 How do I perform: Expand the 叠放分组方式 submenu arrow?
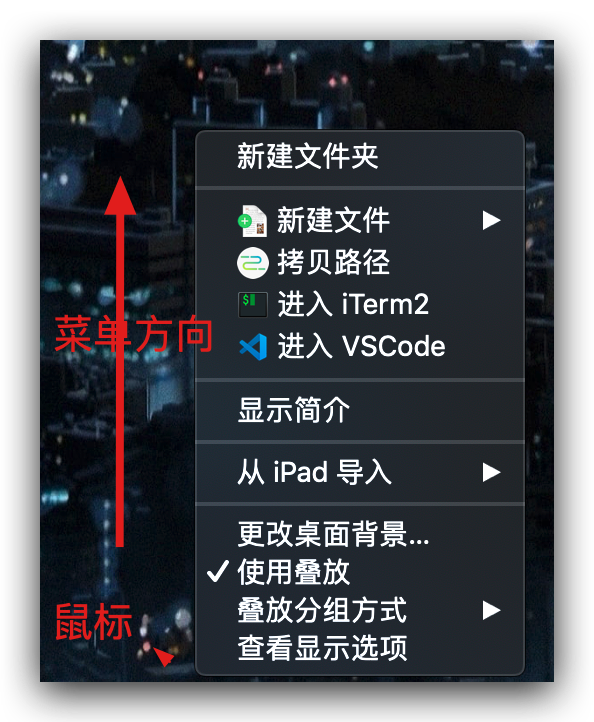point(491,611)
